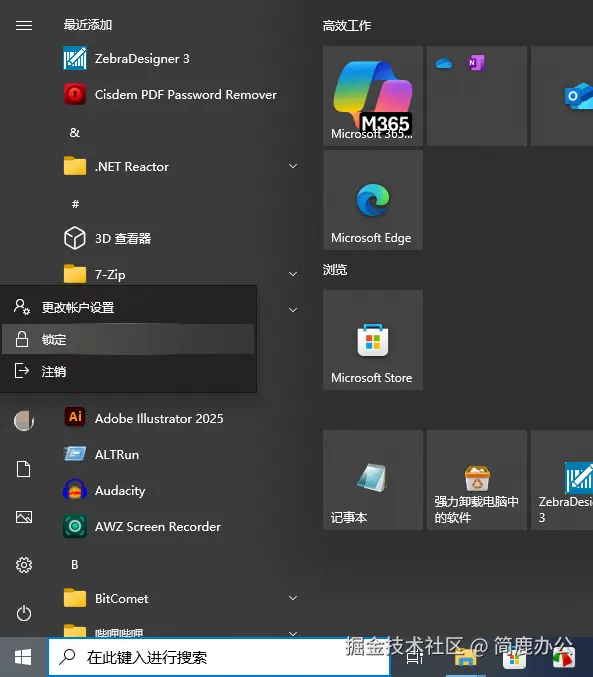Screen dimensions: 593x677
Task: Click the B letter group header
Action: 75,564
